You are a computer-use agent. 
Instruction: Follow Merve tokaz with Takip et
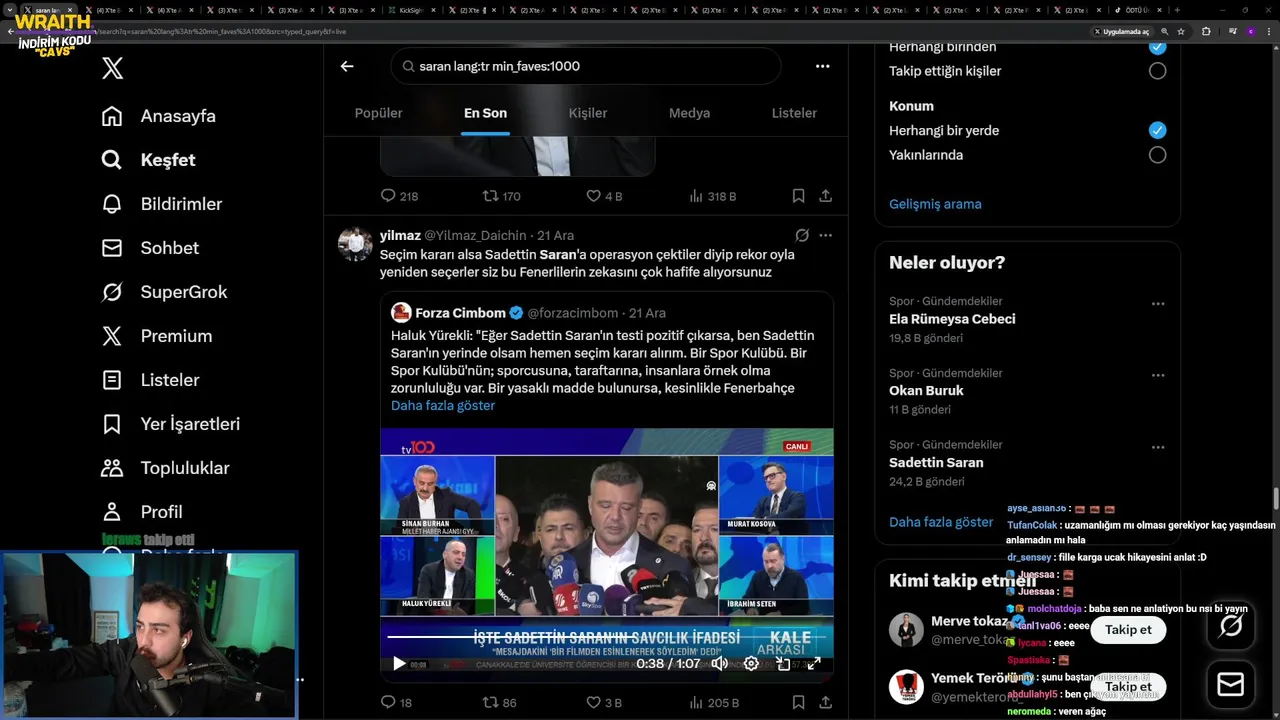point(1128,630)
